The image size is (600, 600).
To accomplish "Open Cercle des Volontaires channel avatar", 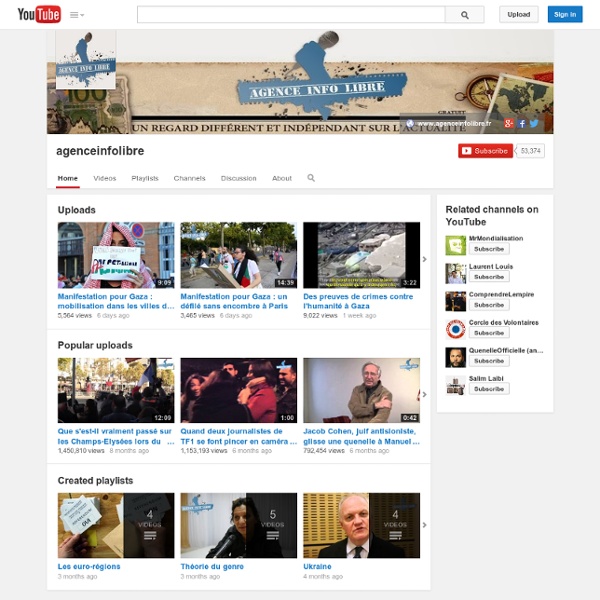I will (x=455, y=329).
